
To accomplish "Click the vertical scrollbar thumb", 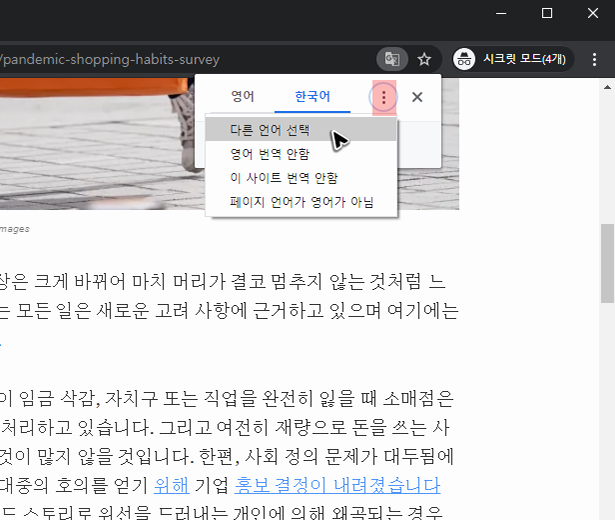I will coord(608,263).
